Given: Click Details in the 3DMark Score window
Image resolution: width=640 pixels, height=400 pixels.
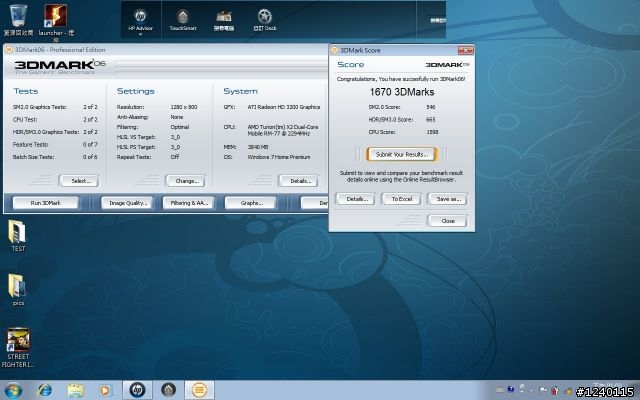Looking at the screenshot, I should point(356,199).
